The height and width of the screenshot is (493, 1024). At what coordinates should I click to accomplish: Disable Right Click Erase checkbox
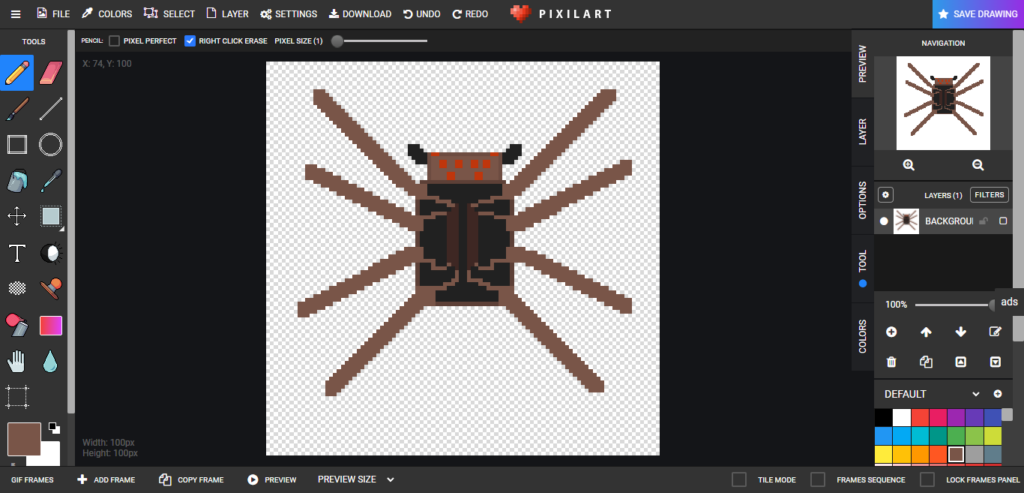point(190,40)
